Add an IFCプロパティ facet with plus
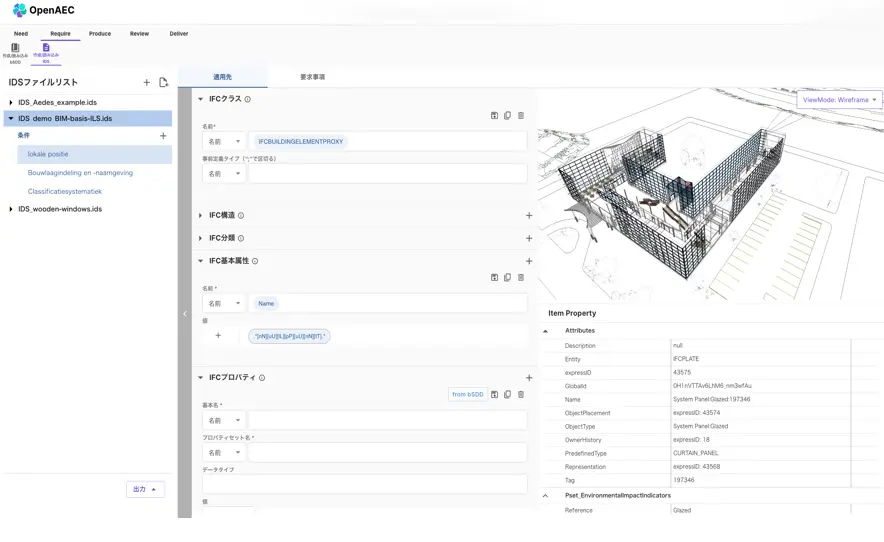Viewport: 884px width, 542px height. point(529,378)
